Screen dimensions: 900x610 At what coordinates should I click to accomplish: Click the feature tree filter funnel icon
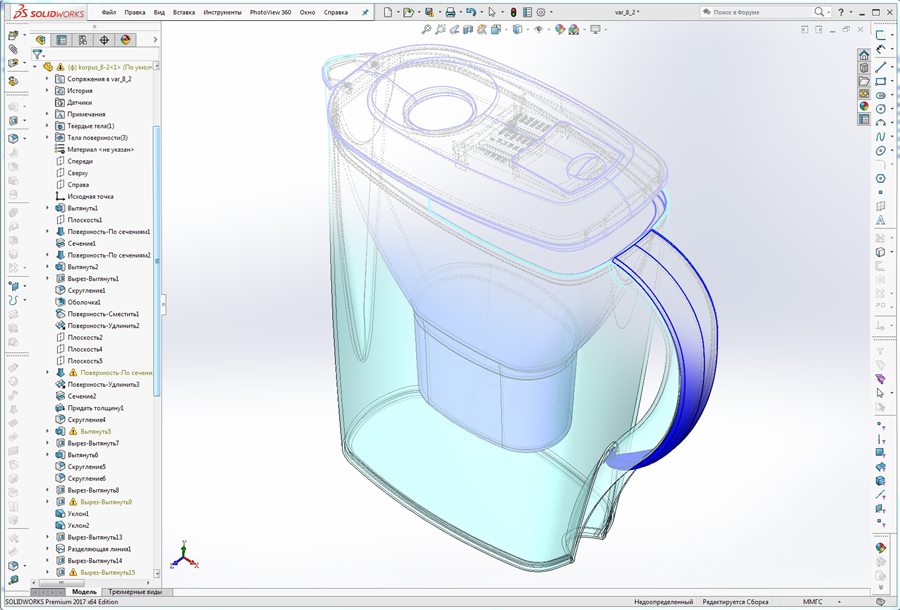(x=37, y=55)
